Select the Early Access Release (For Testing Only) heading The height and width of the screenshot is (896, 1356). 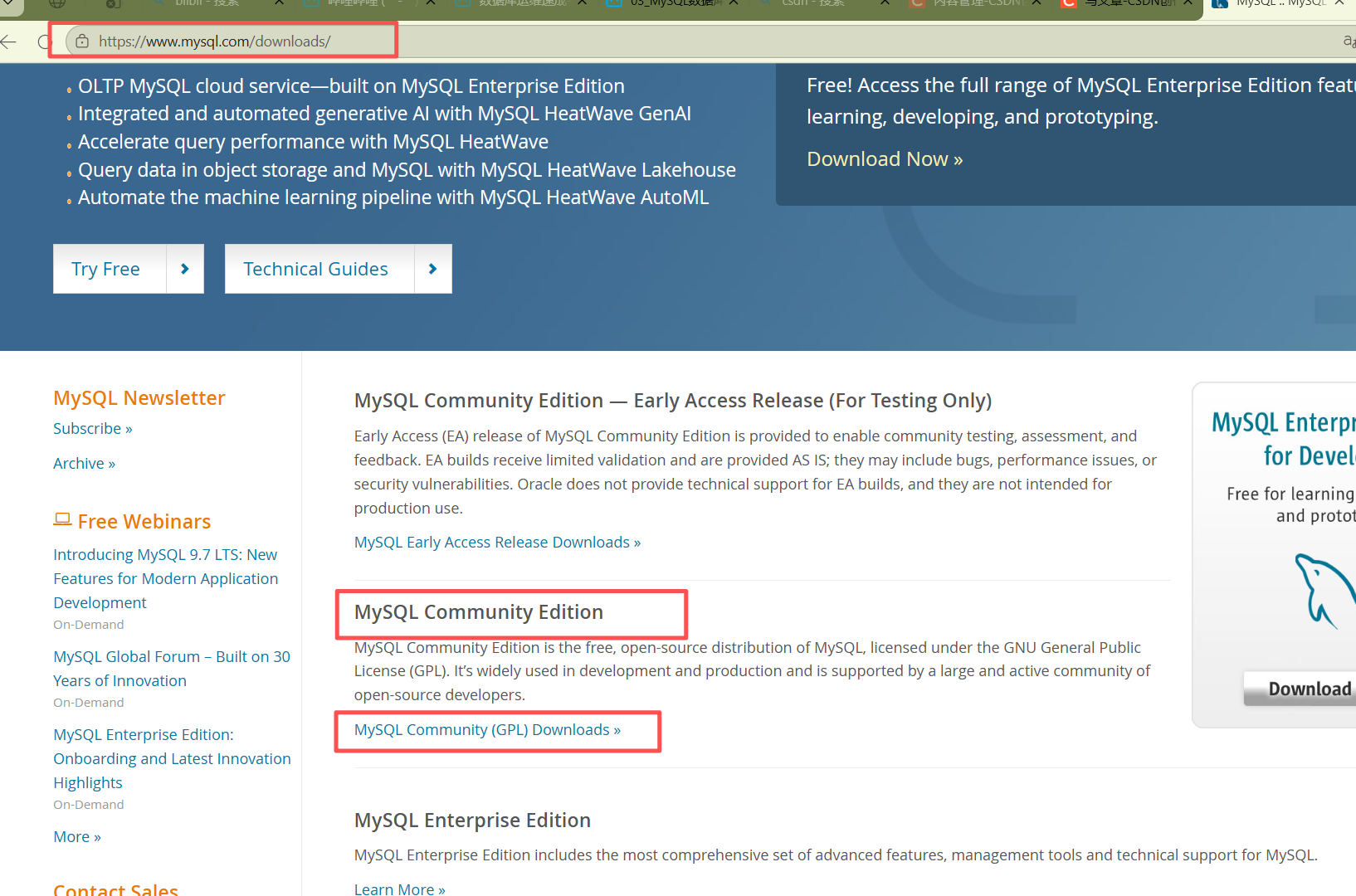click(x=673, y=400)
